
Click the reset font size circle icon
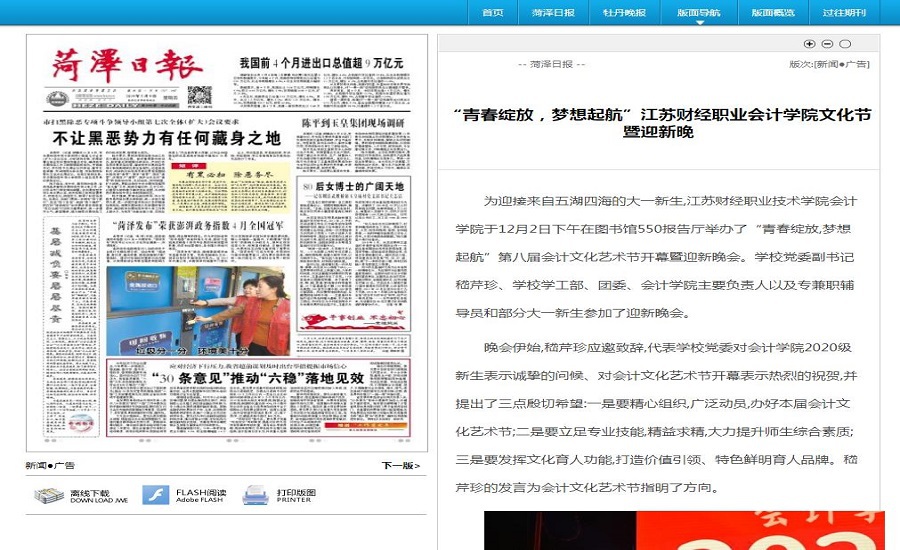(845, 44)
